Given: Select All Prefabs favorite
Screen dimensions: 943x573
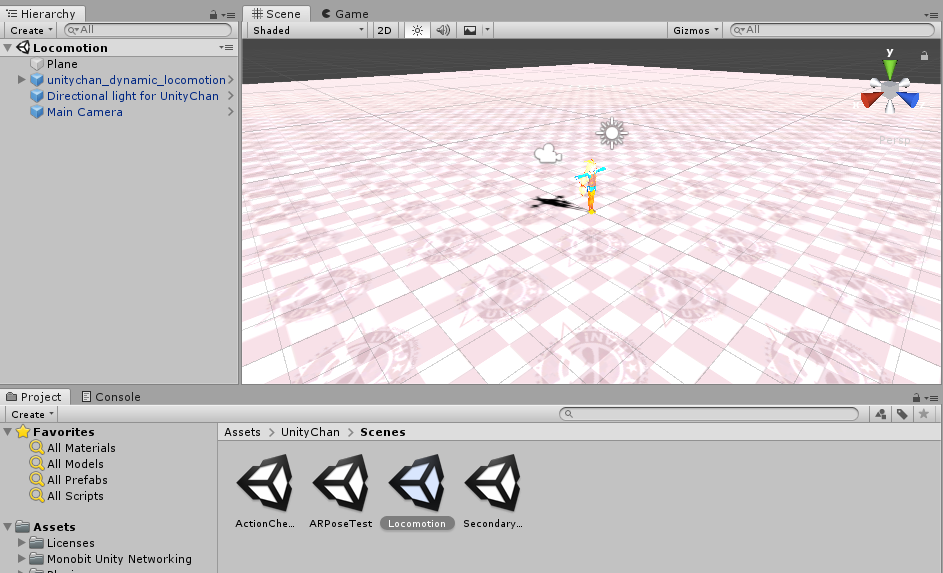Looking at the screenshot, I should 77,480.
